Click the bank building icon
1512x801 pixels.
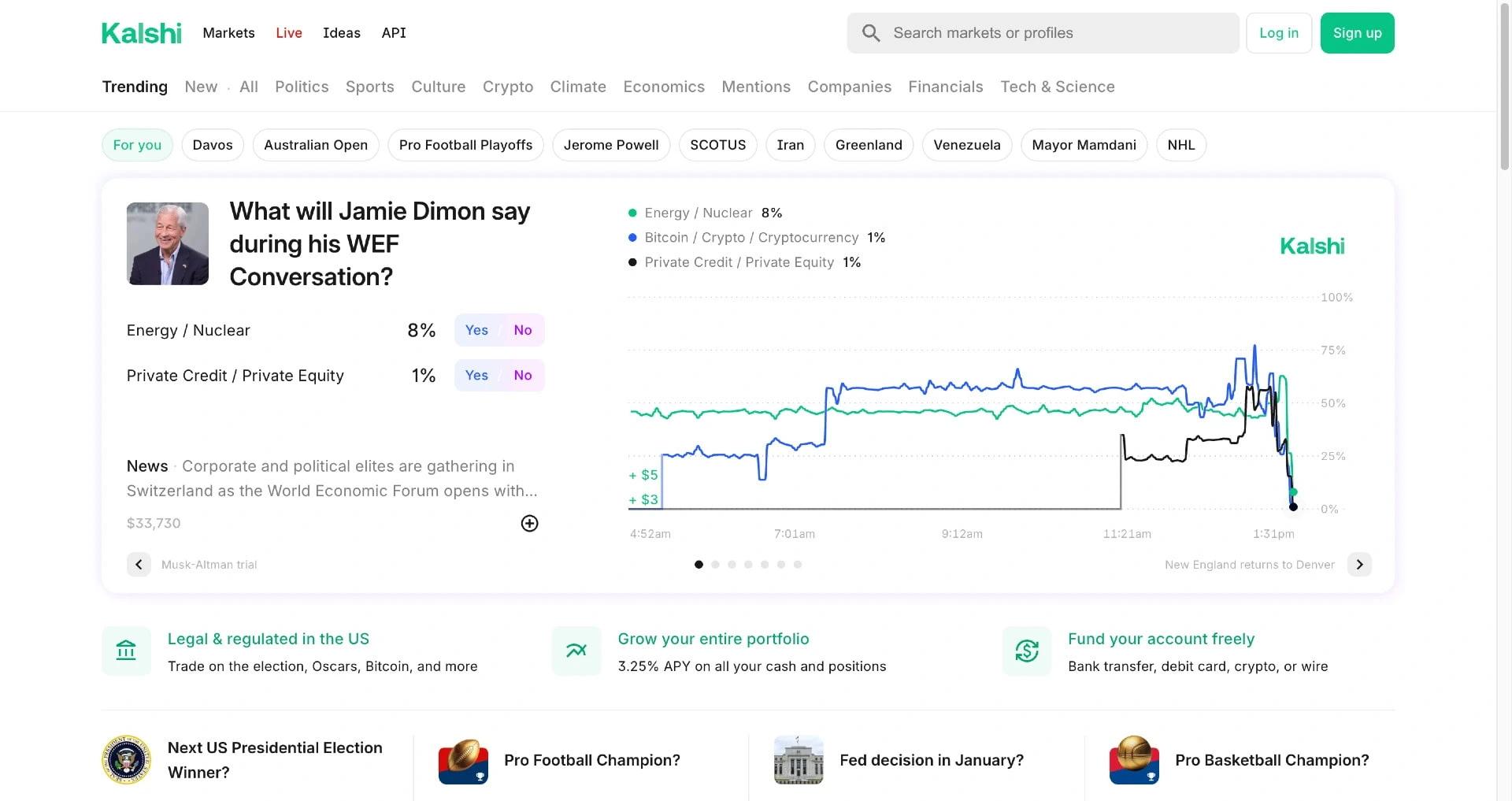point(126,651)
